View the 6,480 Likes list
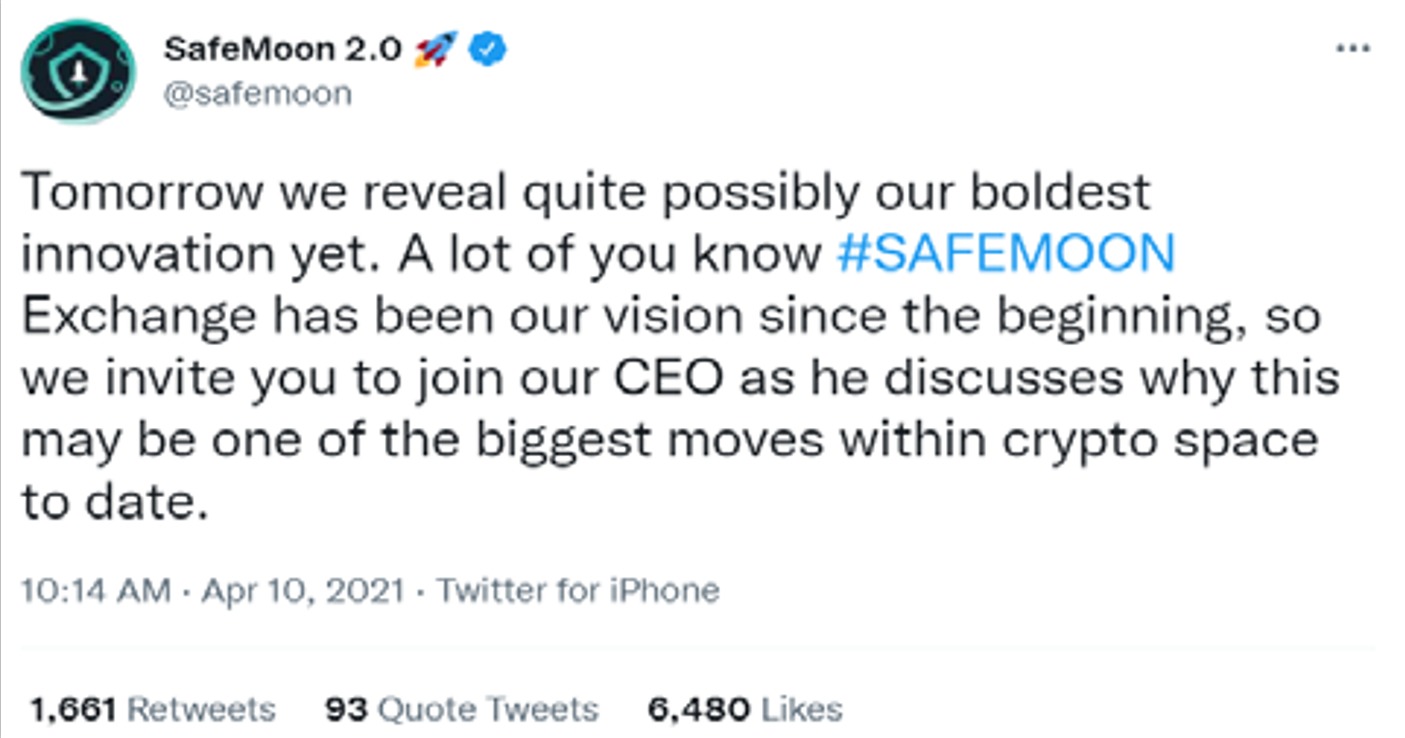The height and width of the screenshot is (738, 1405). (x=745, y=710)
